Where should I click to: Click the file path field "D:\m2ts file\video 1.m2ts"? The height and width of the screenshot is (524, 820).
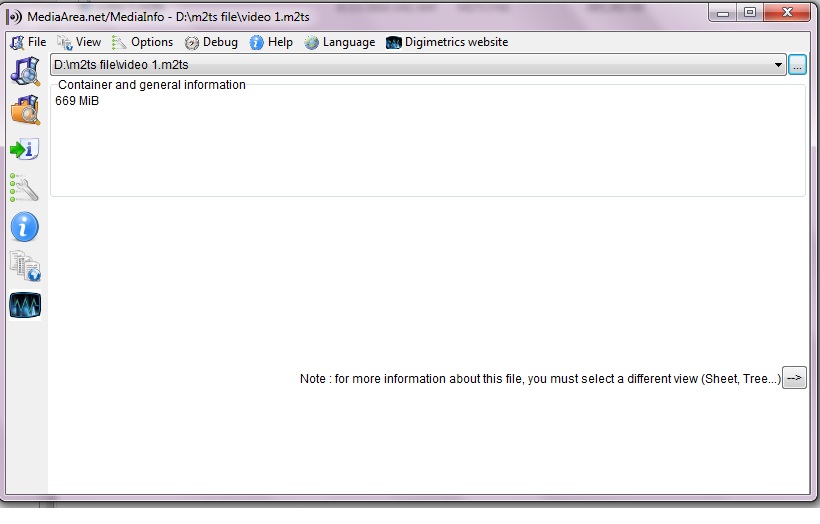pyautogui.click(x=417, y=65)
